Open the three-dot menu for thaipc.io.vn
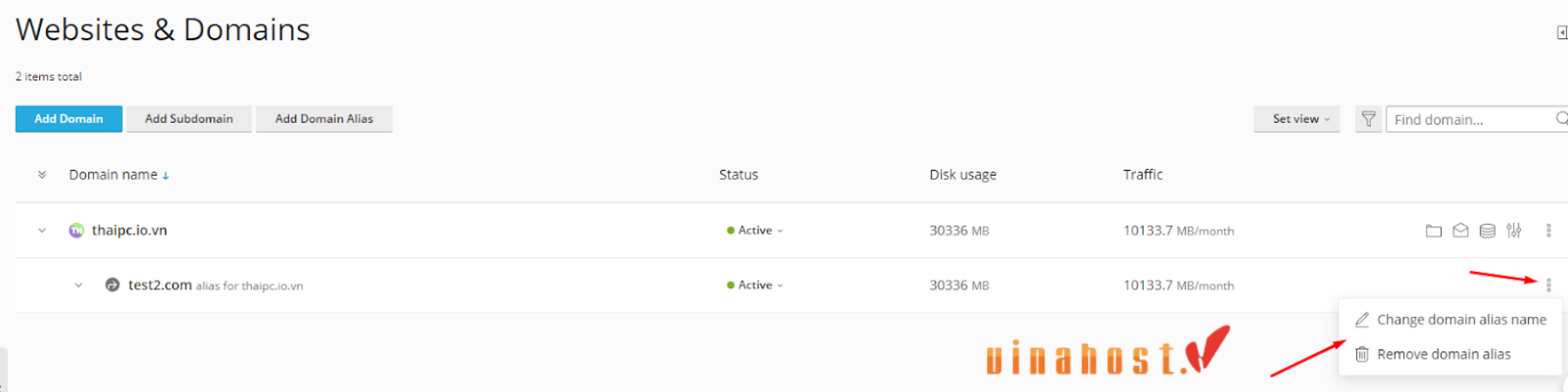 click(1548, 231)
